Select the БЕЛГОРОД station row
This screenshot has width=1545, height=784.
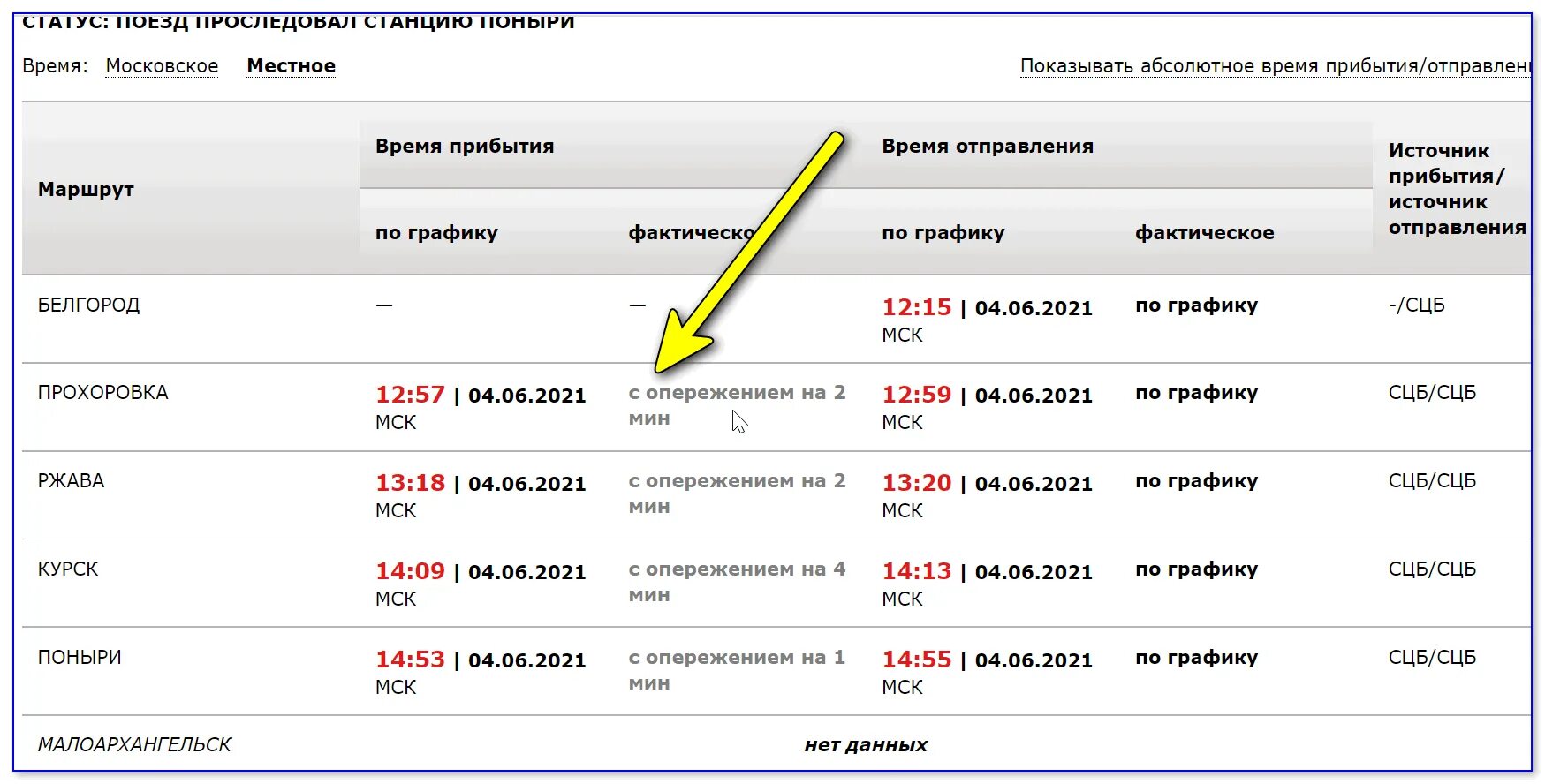(776, 319)
